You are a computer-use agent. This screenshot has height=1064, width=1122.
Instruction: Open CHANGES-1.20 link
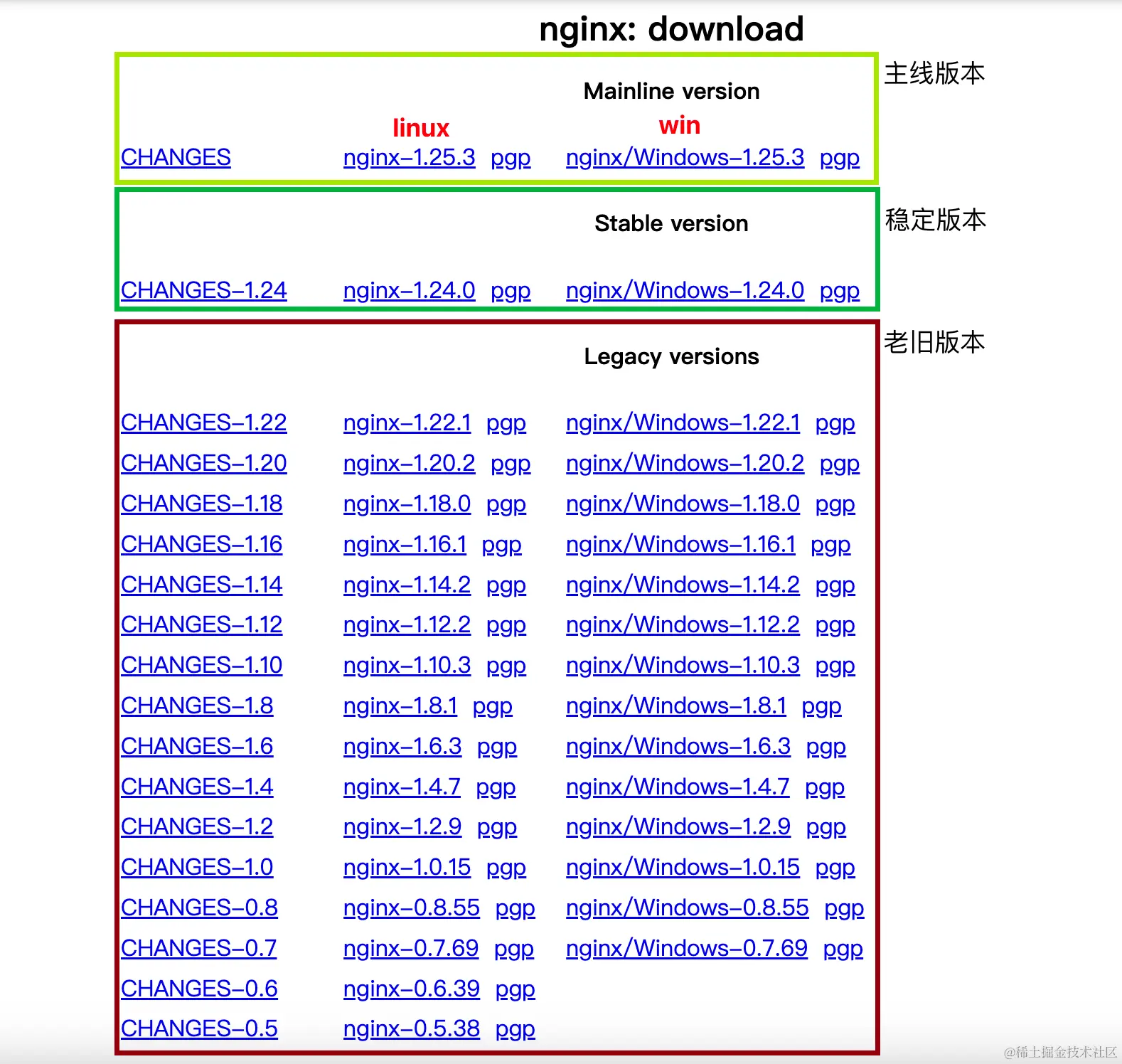click(204, 463)
